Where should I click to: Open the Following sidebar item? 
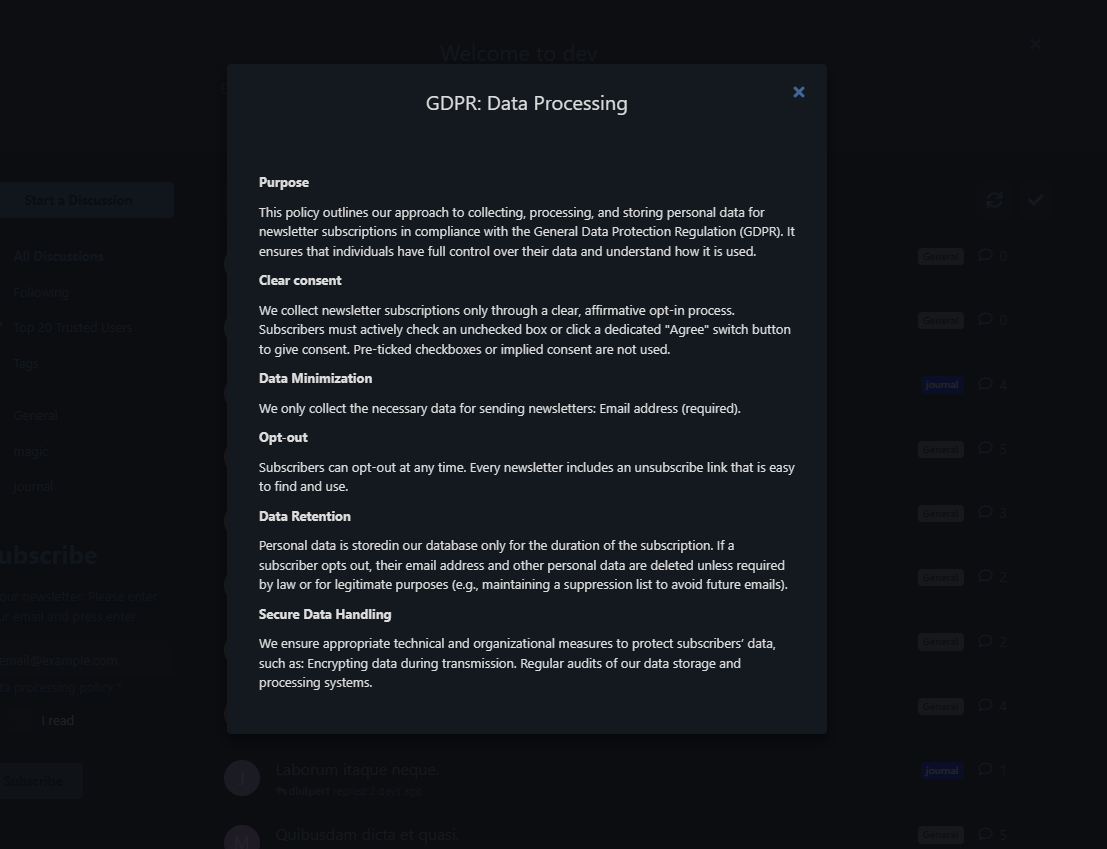pyautogui.click(x=41, y=292)
